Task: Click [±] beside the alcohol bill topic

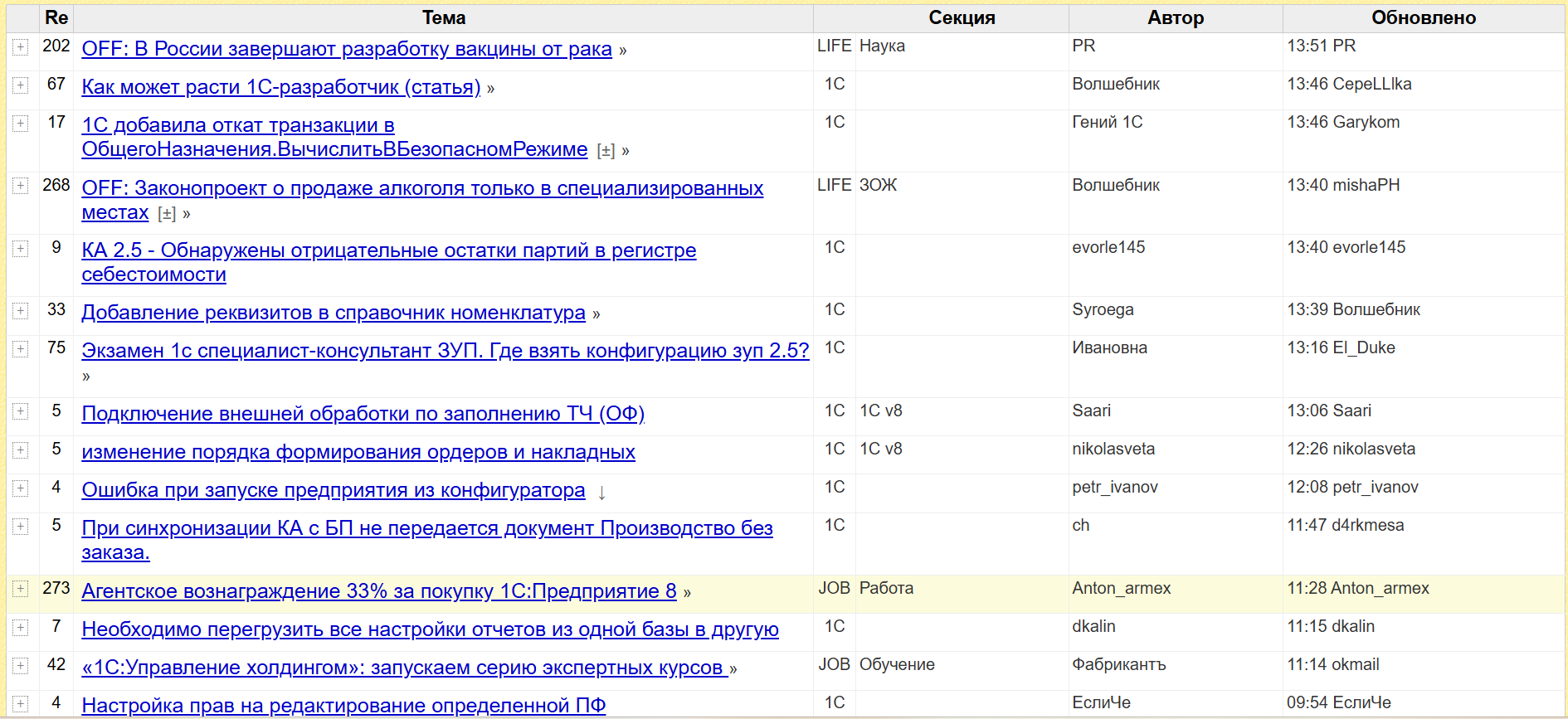Action: (167, 214)
